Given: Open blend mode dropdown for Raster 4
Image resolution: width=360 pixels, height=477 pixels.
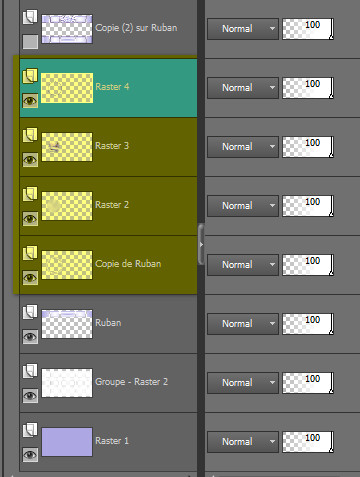Looking at the screenshot, I should point(243,88).
